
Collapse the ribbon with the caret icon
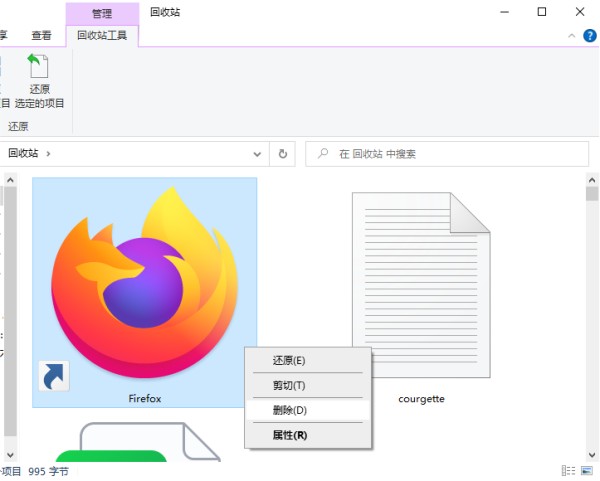click(x=572, y=36)
